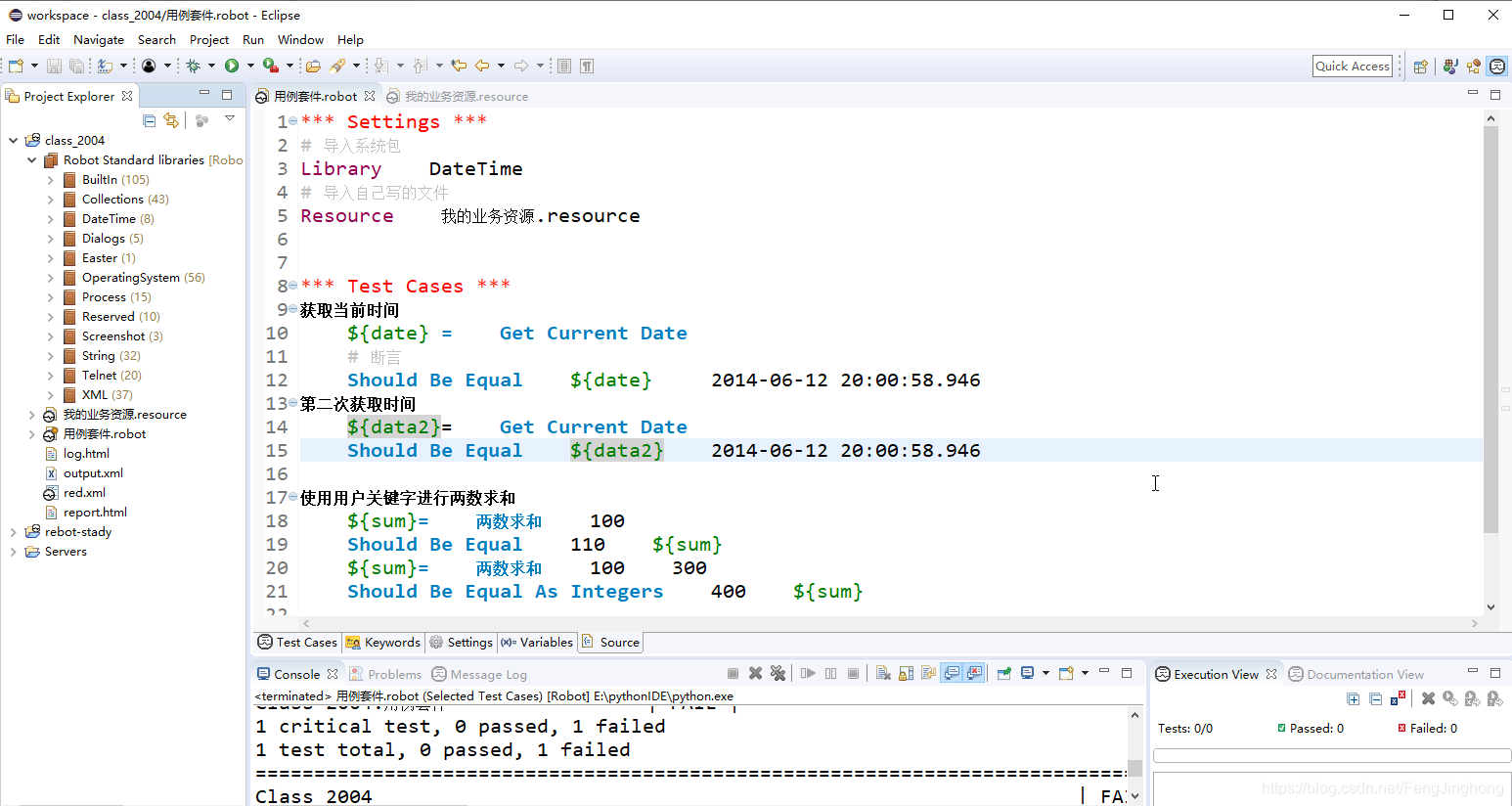Select report.html in Project Explorer

[x=95, y=513]
